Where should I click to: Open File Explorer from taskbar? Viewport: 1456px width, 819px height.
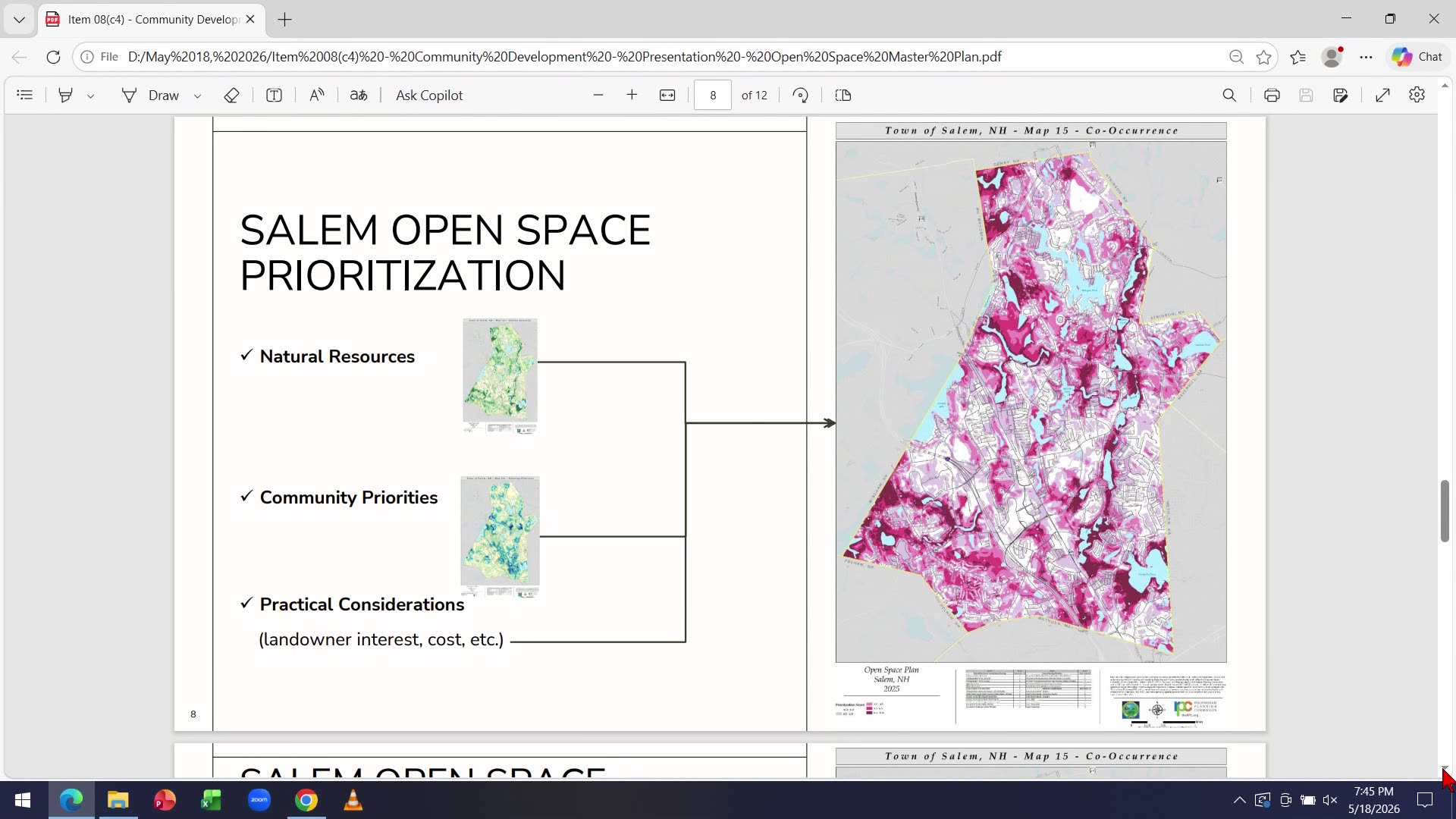[x=118, y=800]
